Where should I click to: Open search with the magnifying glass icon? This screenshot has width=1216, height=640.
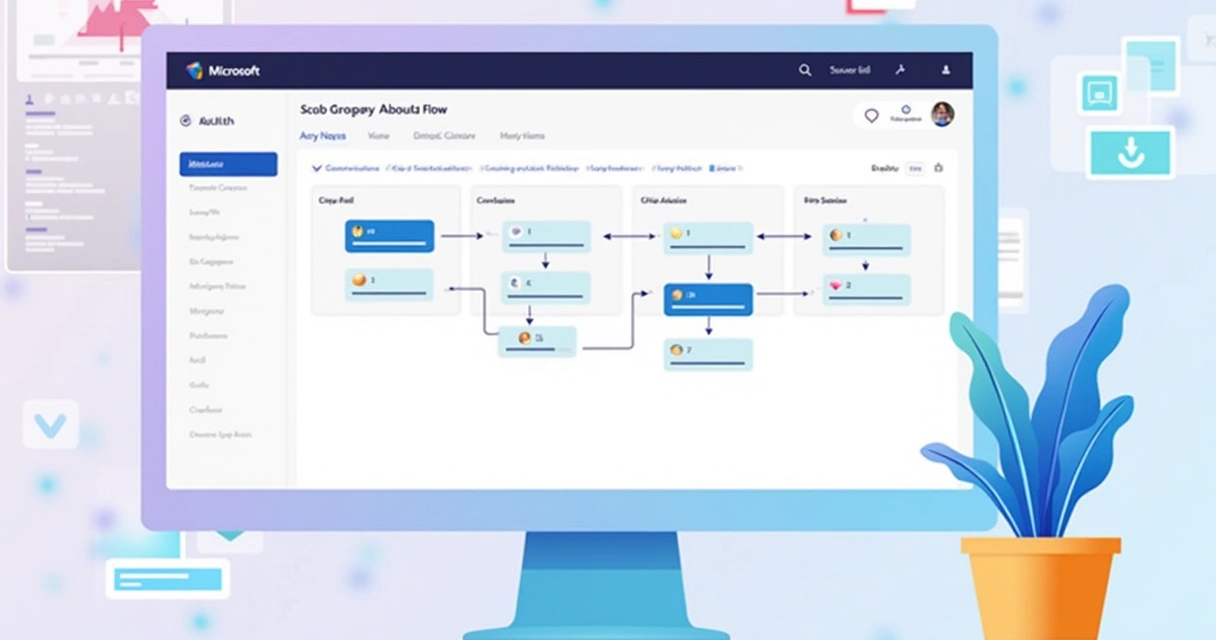[804, 71]
